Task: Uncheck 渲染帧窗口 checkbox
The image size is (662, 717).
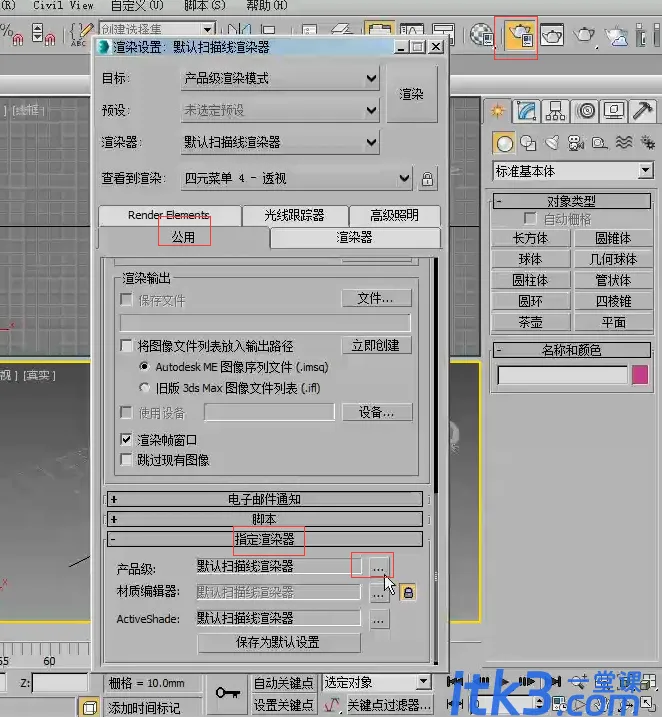Action: click(x=126, y=439)
